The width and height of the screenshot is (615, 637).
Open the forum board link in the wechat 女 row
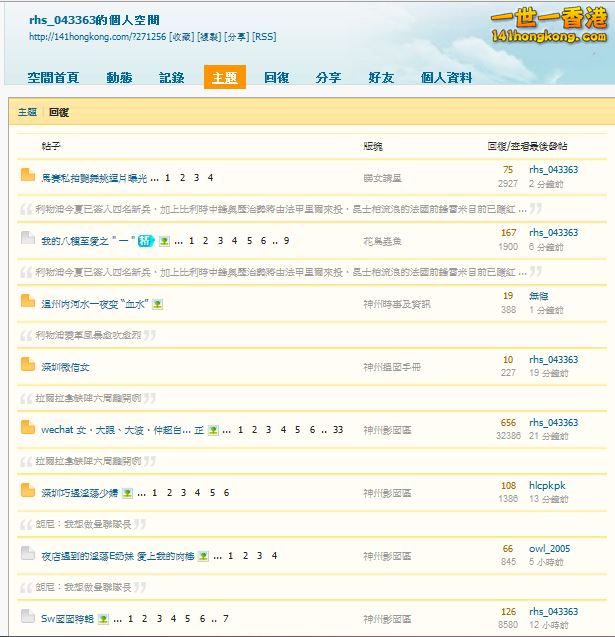[387, 430]
